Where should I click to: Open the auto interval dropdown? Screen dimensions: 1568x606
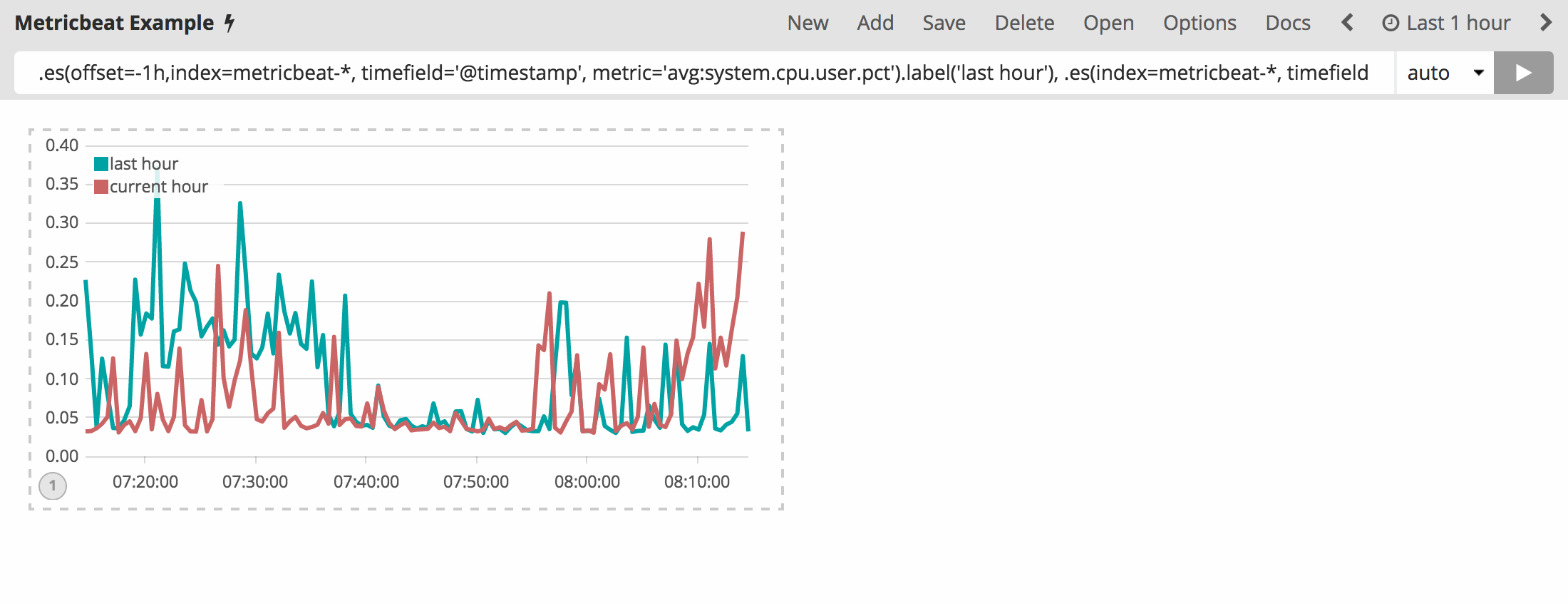(1444, 73)
